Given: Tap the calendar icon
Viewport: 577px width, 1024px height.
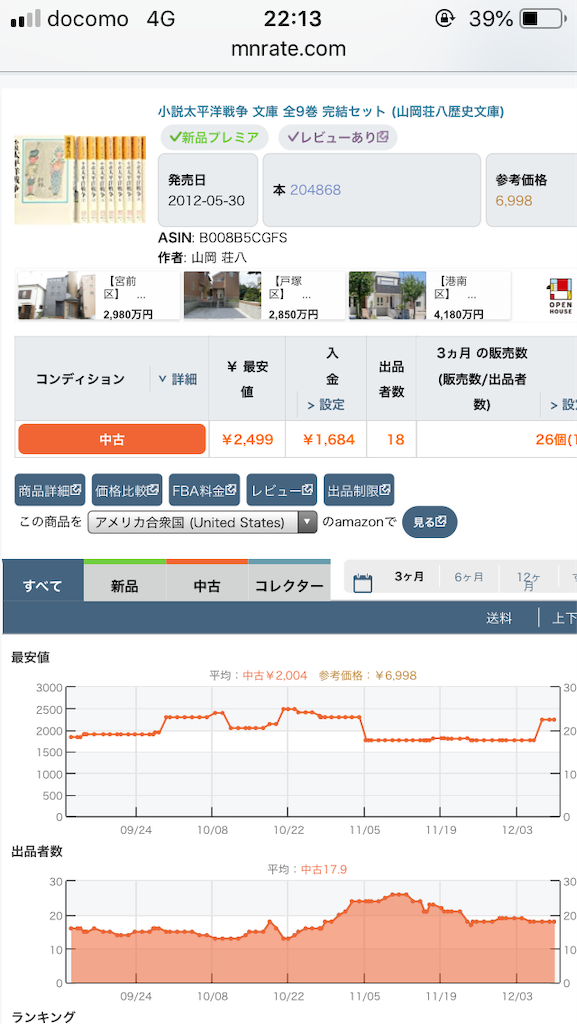Looking at the screenshot, I should 362,582.
